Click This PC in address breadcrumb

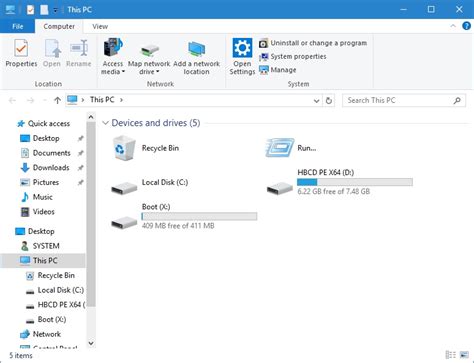click(x=102, y=100)
